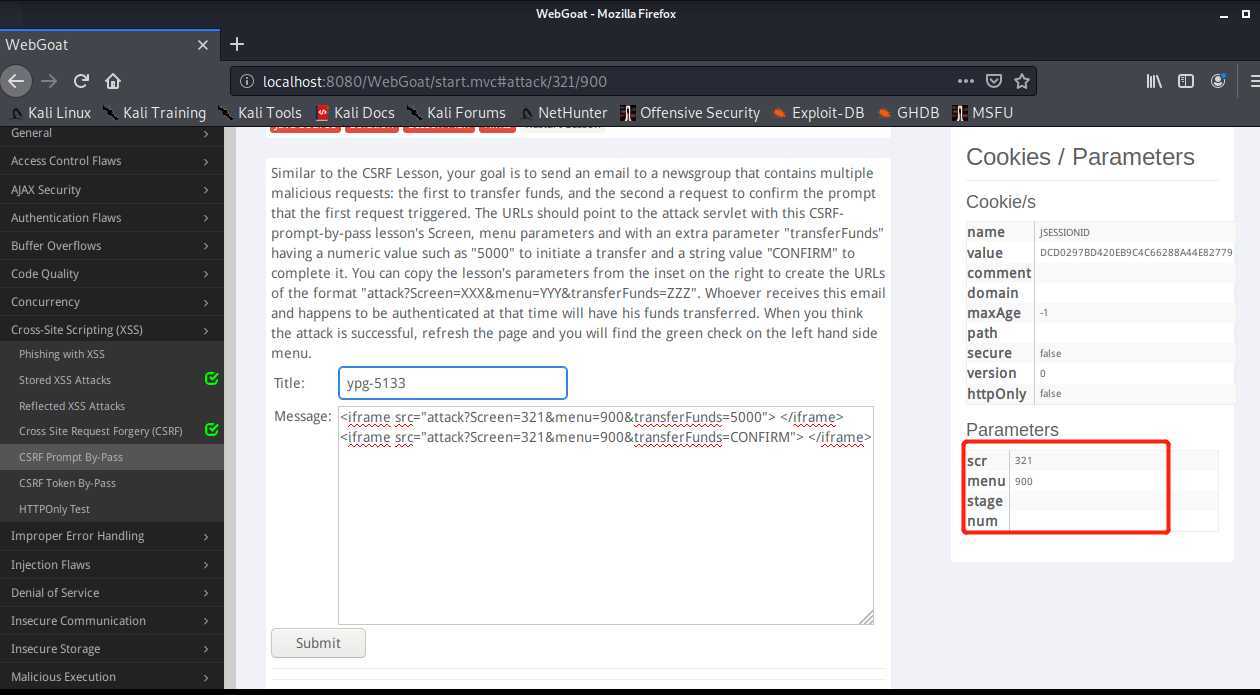Expand Injection Flaws category

[x=112, y=564]
